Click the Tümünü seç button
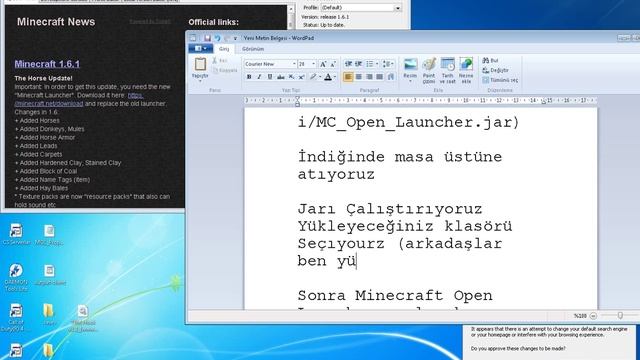Screen dimensions: 640x360 click(x=500, y=80)
